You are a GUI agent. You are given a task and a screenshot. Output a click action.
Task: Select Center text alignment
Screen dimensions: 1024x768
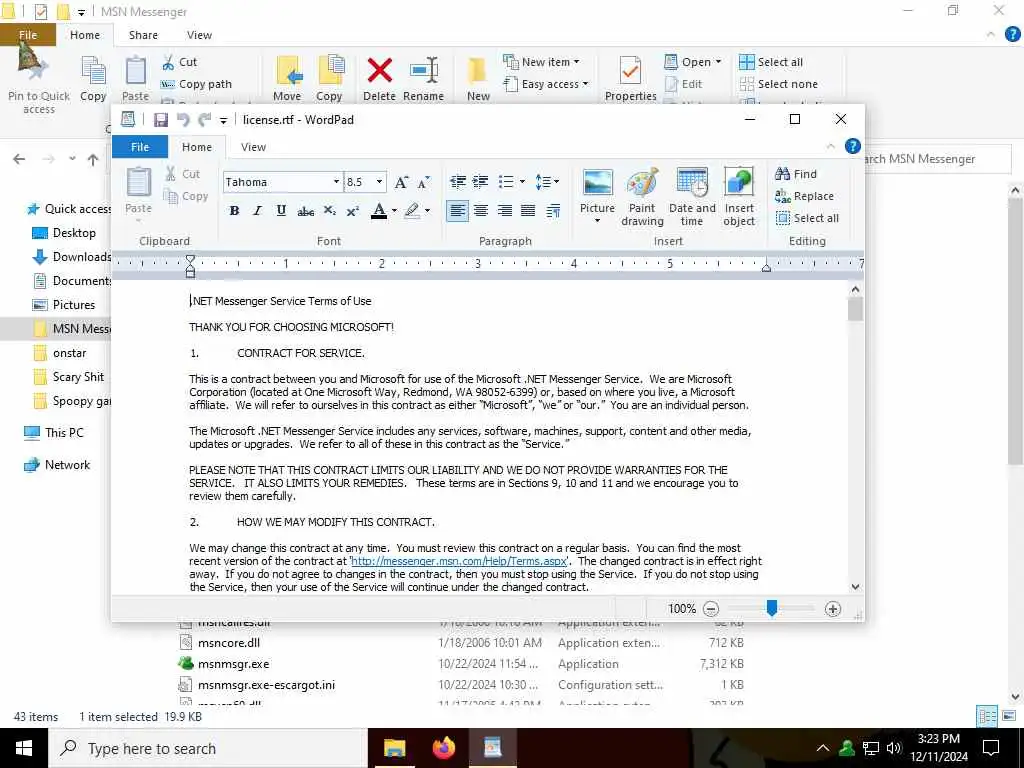[x=481, y=210]
